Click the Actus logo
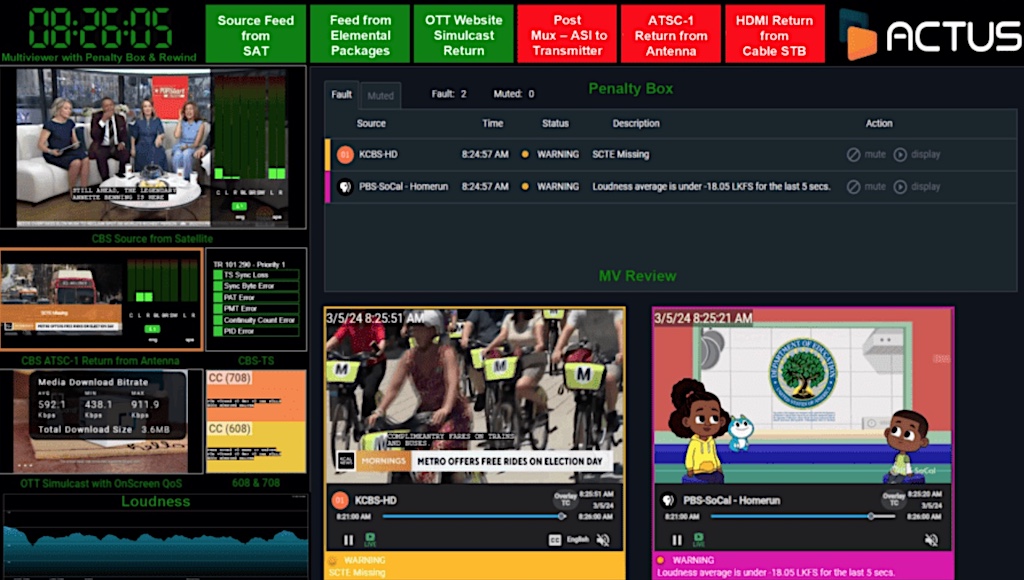Screen dimensions: 1024x580 (930, 35)
